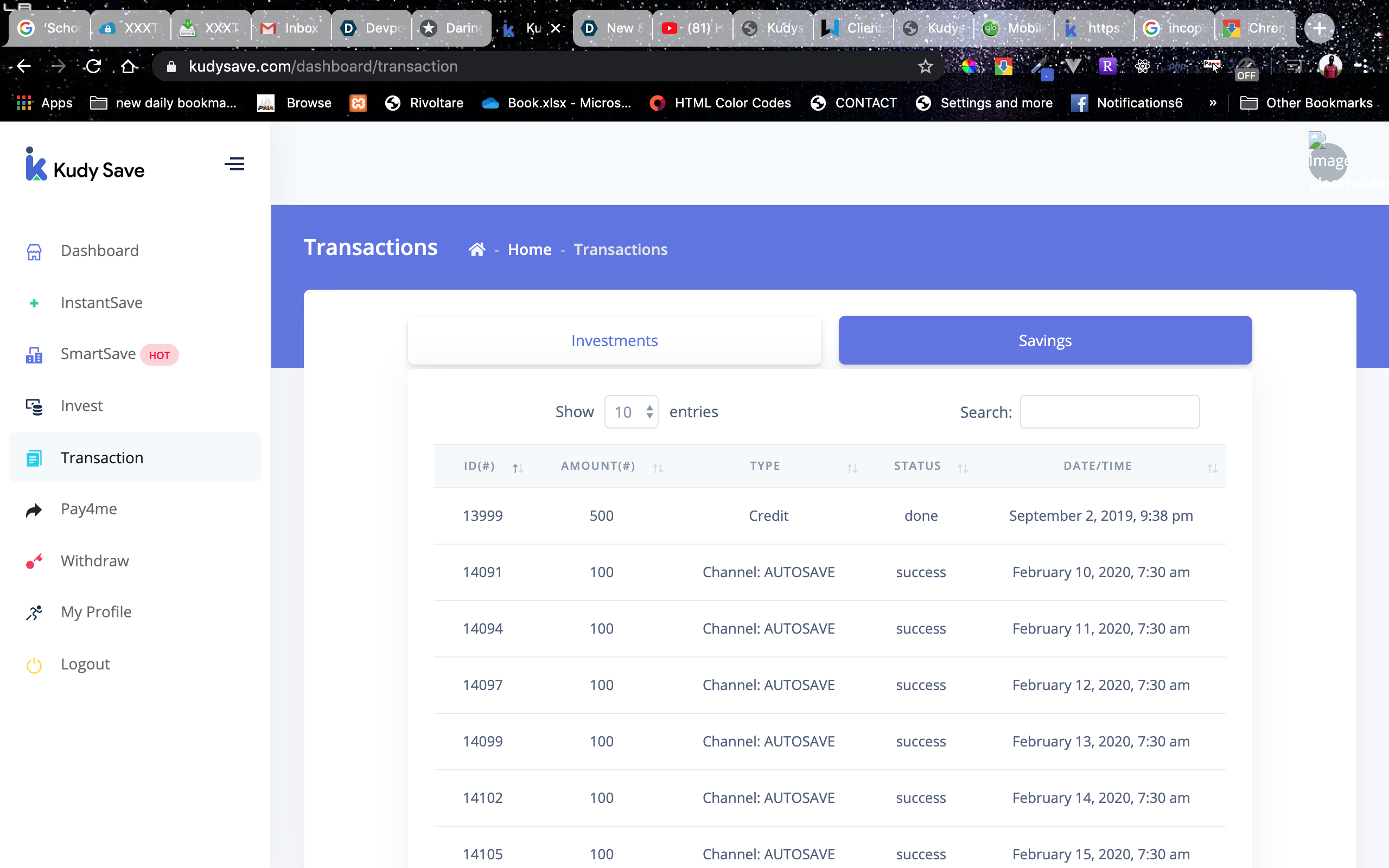Image resolution: width=1389 pixels, height=868 pixels.
Task: Click the Invest coins icon
Action: point(34,406)
